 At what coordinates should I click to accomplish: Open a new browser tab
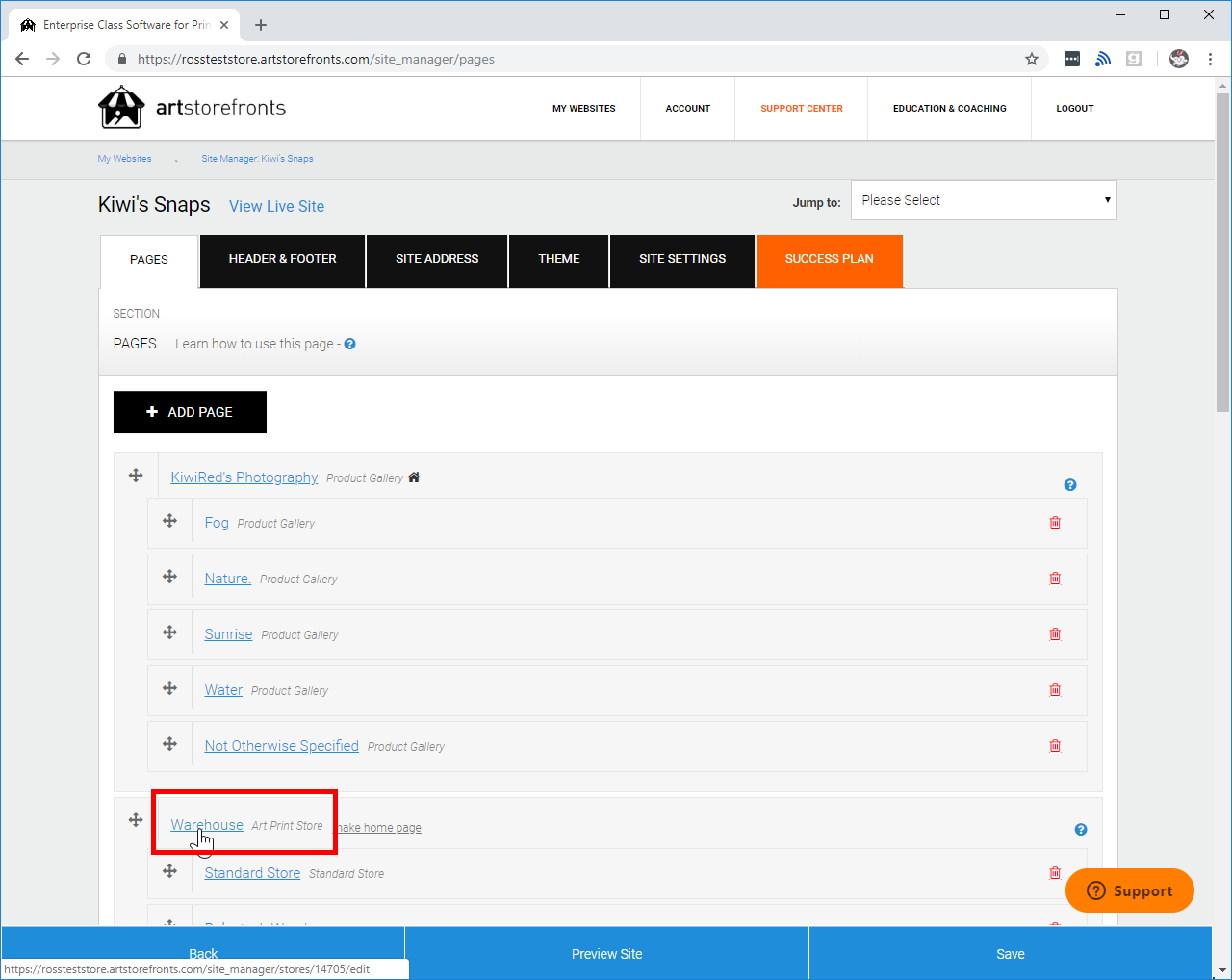click(x=261, y=25)
